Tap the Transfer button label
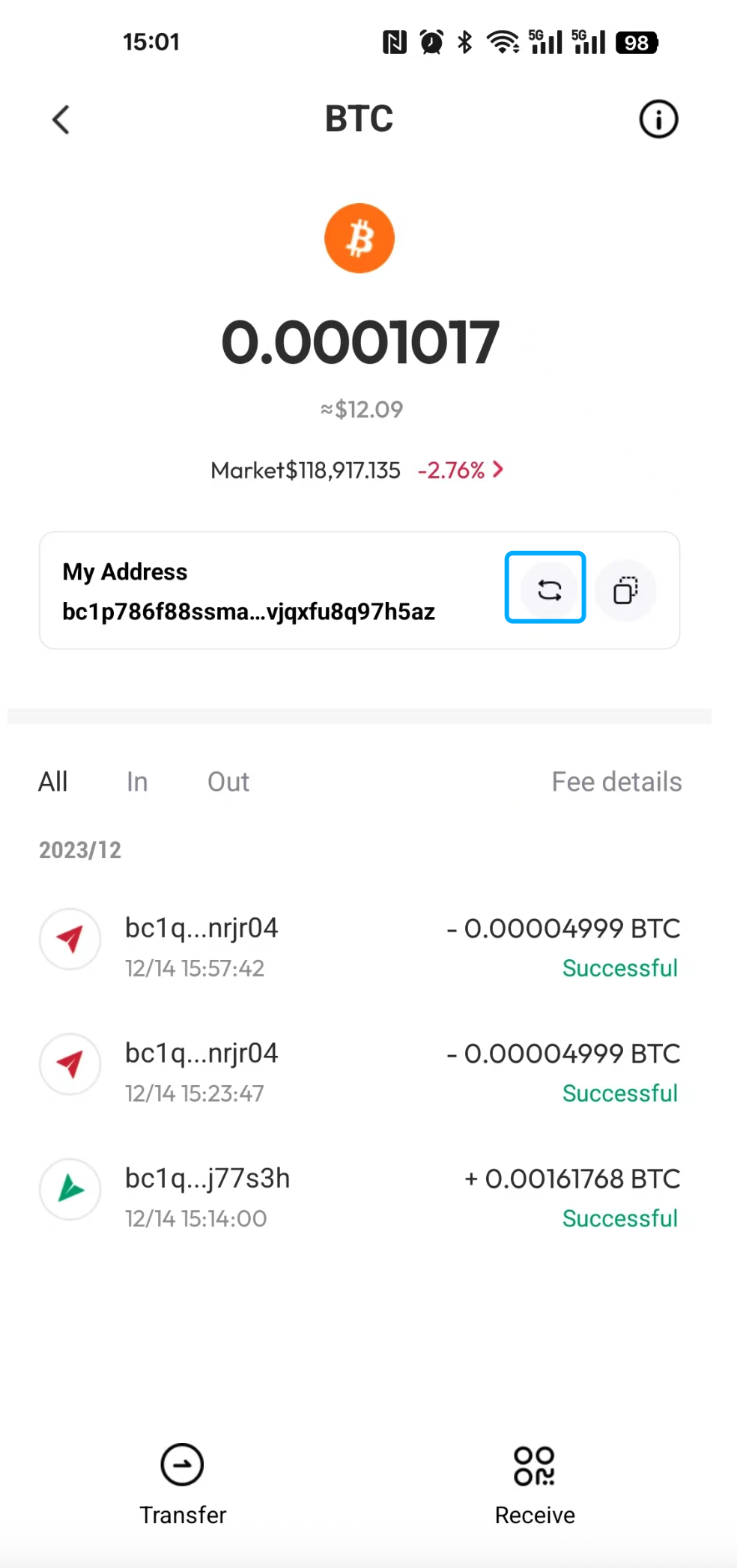The width and height of the screenshot is (737, 1568). pyautogui.click(x=183, y=1515)
